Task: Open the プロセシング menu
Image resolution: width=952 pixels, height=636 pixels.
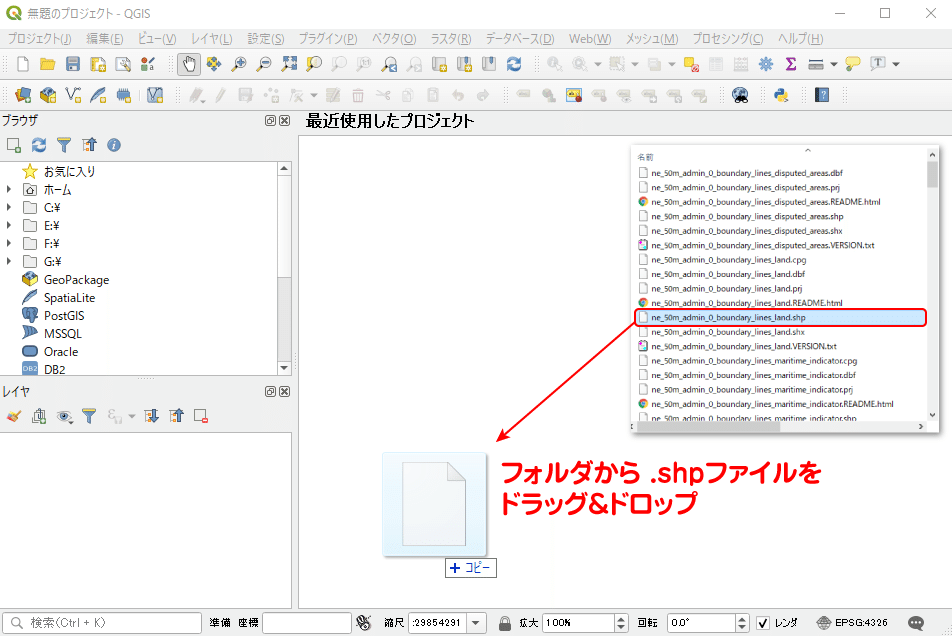Action: point(728,39)
